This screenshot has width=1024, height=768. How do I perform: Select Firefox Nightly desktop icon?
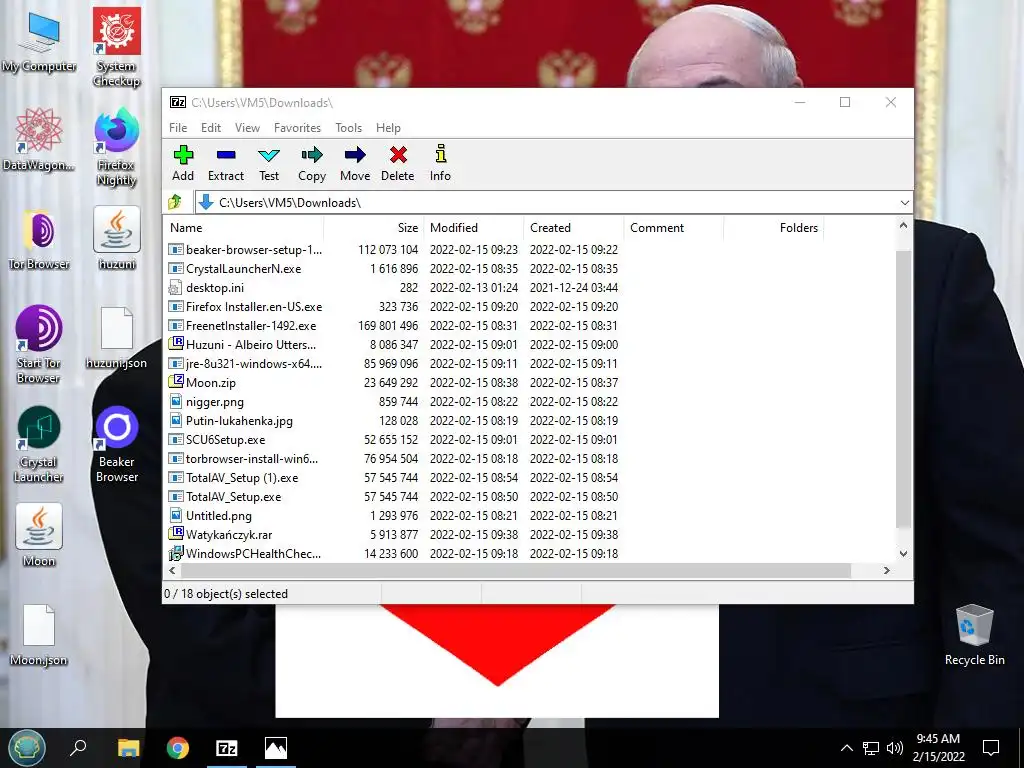pos(117,148)
